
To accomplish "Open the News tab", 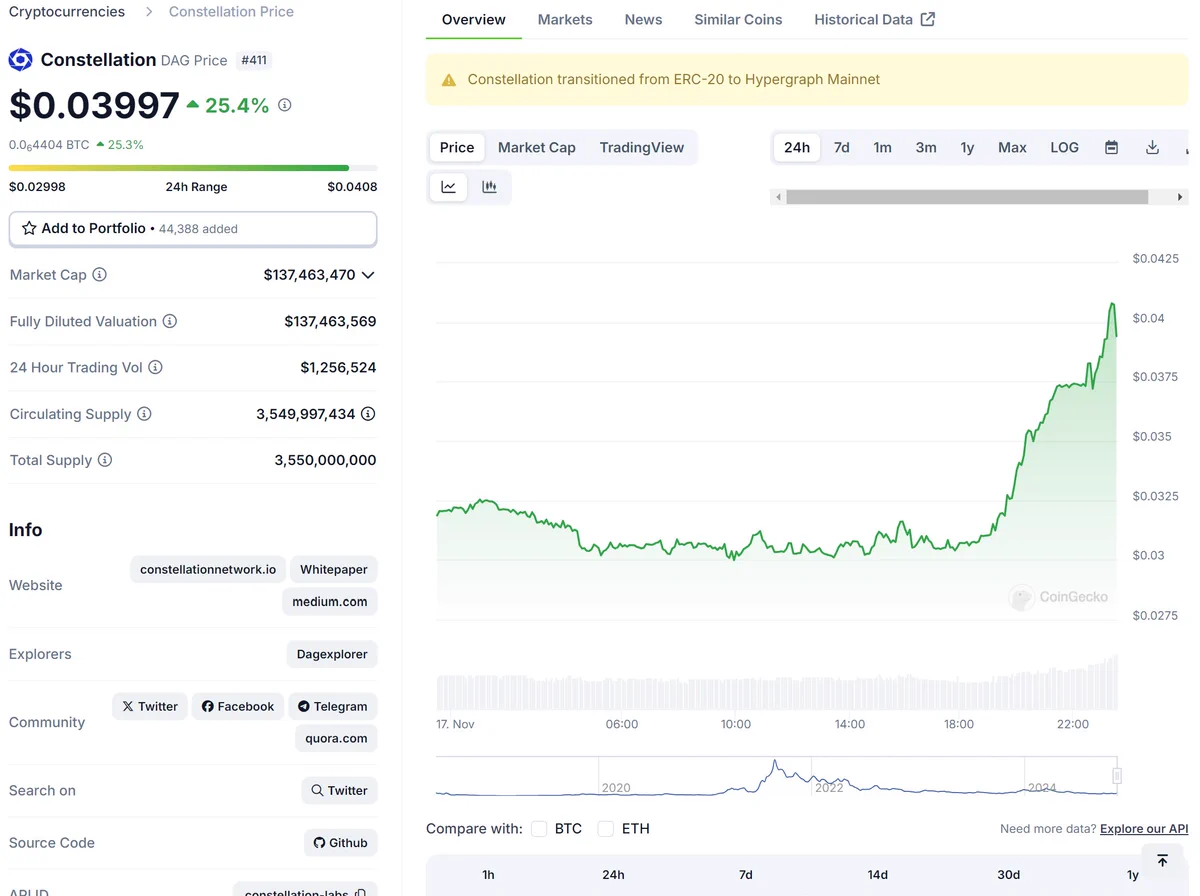I will 643,19.
